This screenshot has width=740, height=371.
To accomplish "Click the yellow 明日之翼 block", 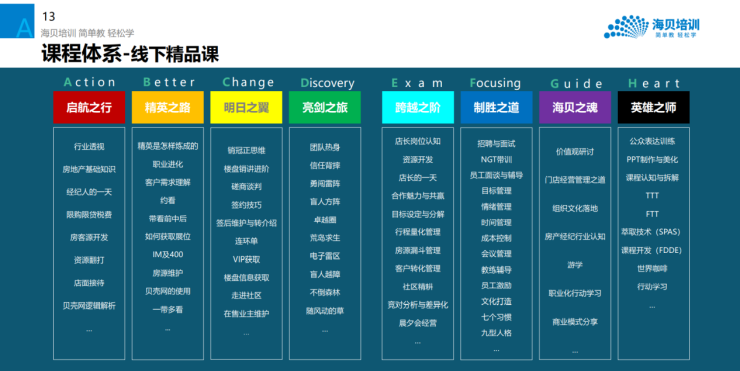I will coord(246,108).
